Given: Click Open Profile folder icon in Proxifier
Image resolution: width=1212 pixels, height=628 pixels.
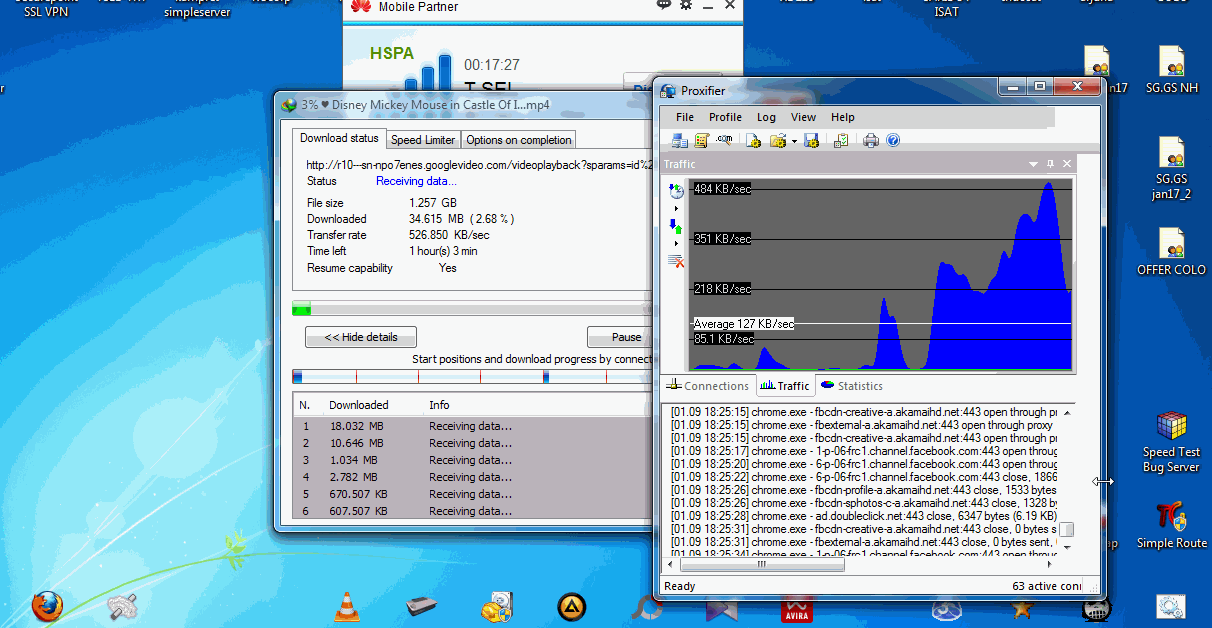Looking at the screenshot, I should pyautogui.click(x=779, y=141).
